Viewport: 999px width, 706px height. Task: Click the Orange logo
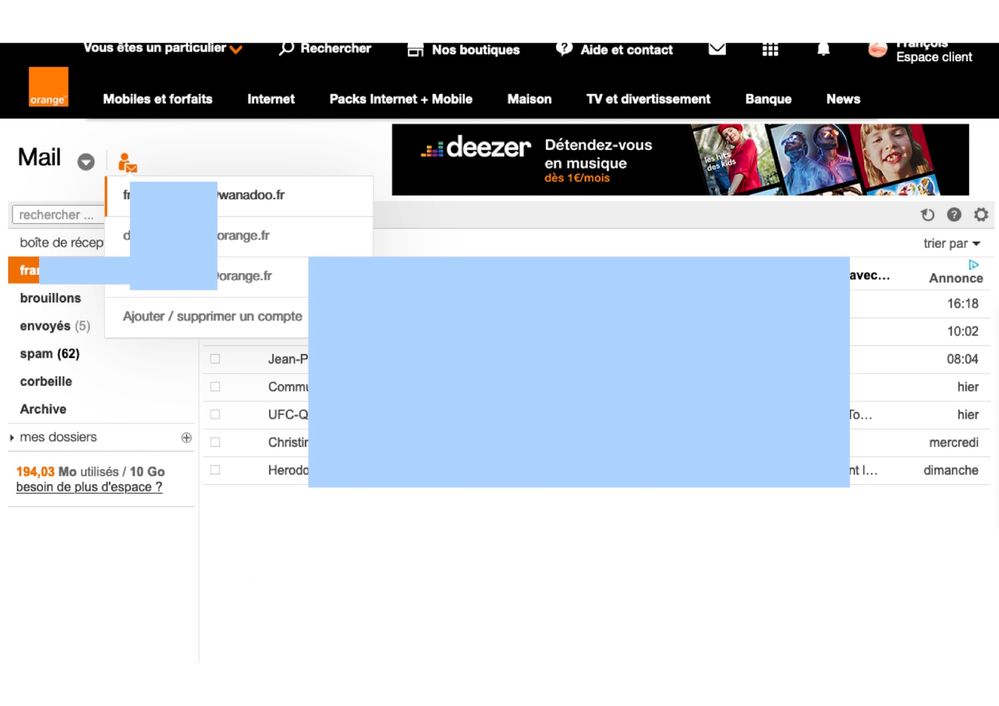click(x=48, y=87)
